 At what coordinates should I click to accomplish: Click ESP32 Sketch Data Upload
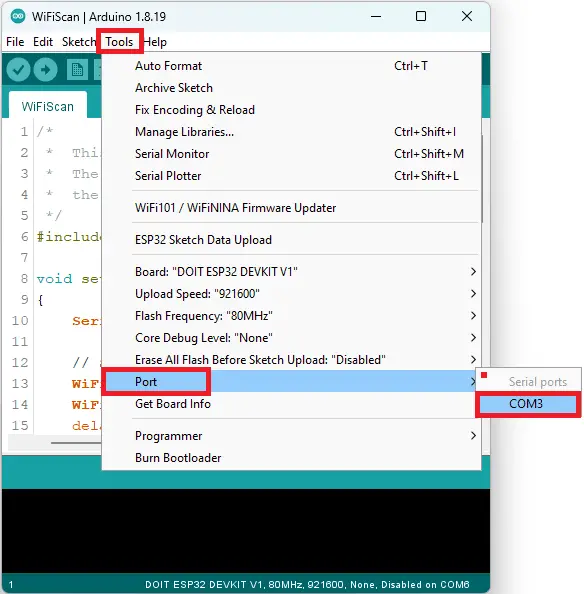pyautogui.click(x=290, y=240)
